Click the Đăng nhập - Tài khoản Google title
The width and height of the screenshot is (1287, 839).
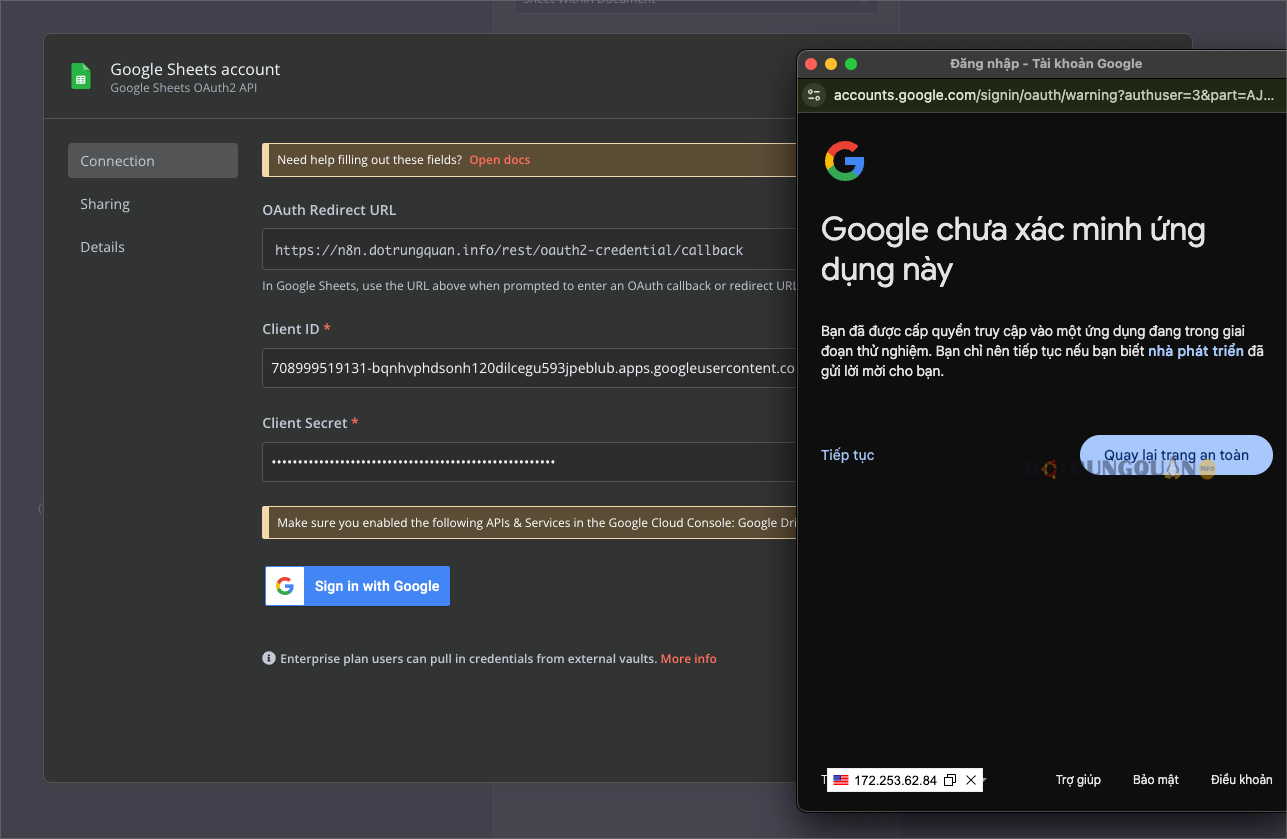[x=1046, y=64]
